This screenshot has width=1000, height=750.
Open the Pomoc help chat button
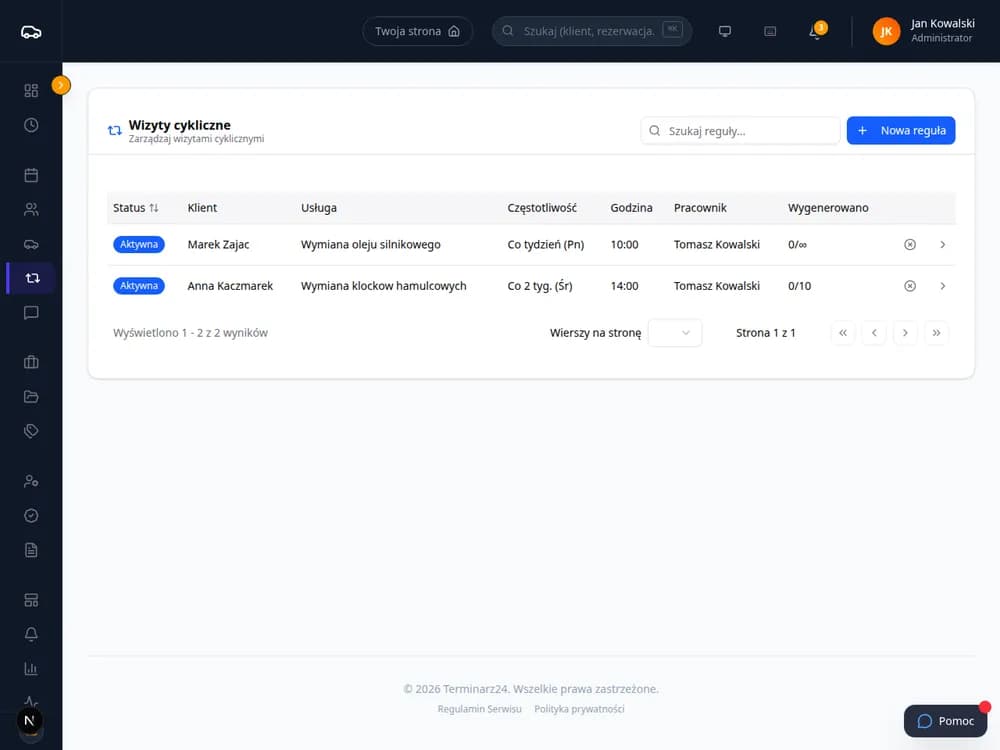[946, 721]
